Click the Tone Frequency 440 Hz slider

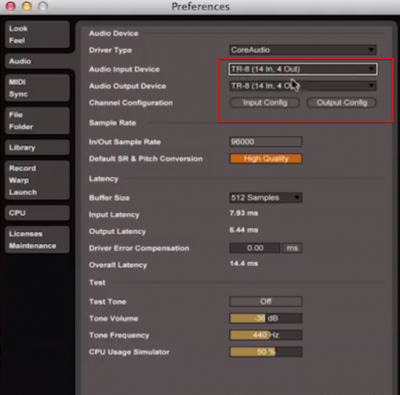(266, 335)
